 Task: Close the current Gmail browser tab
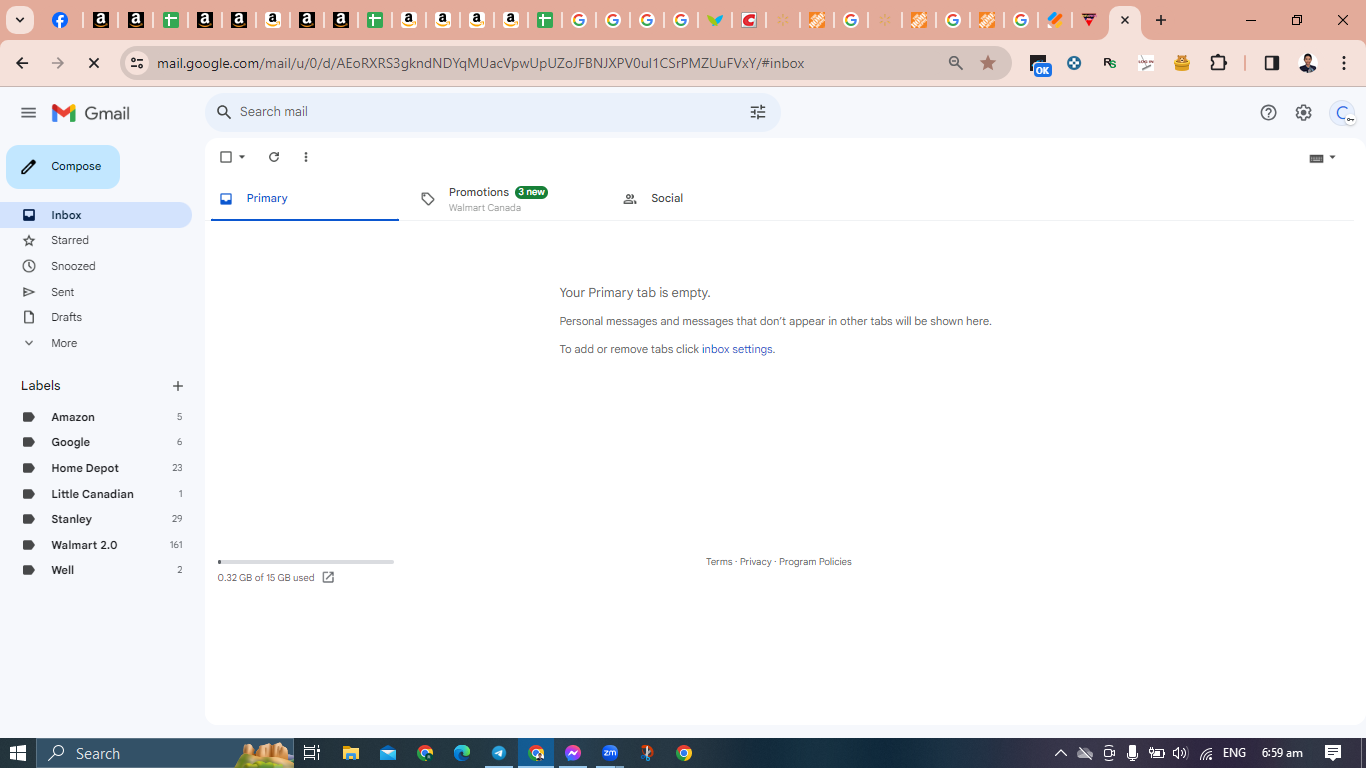(1125, 20)
